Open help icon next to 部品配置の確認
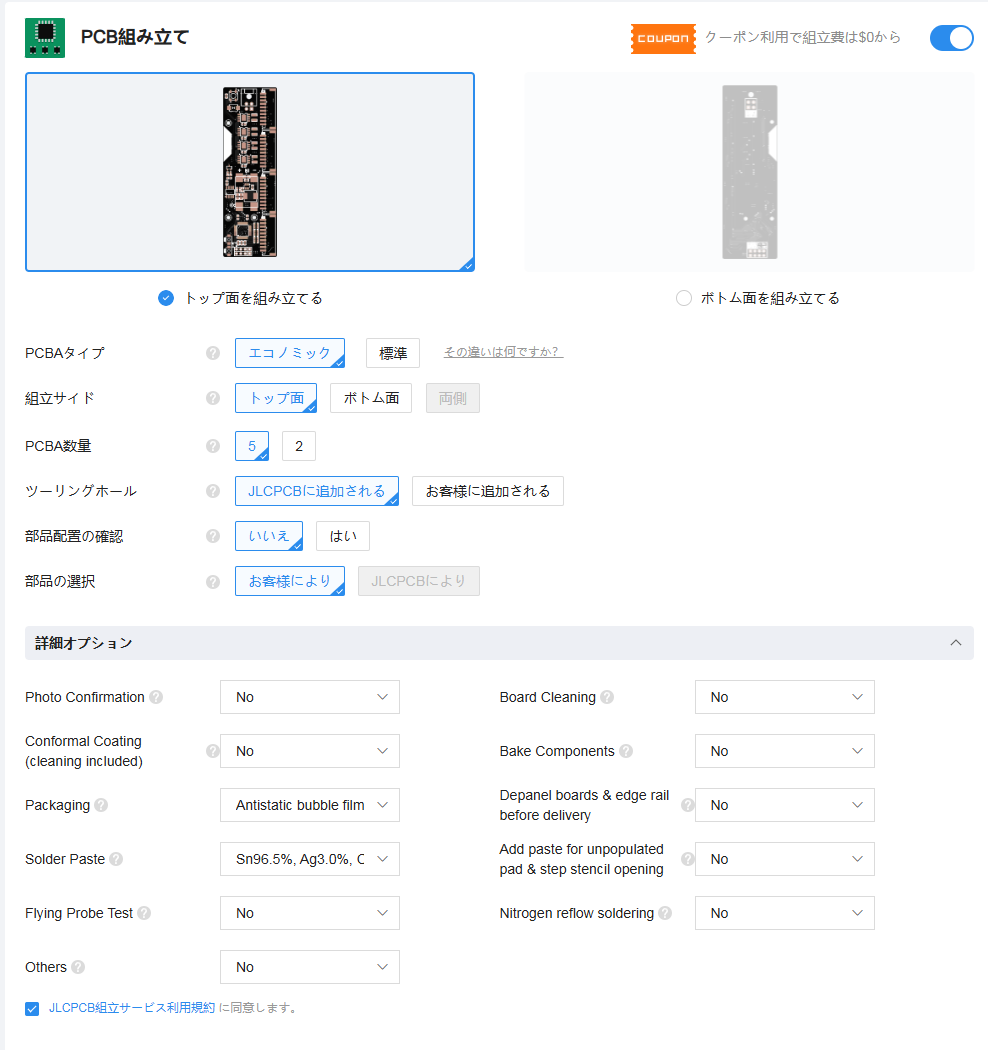This screenshot has width=988, height=1050. 213,536
